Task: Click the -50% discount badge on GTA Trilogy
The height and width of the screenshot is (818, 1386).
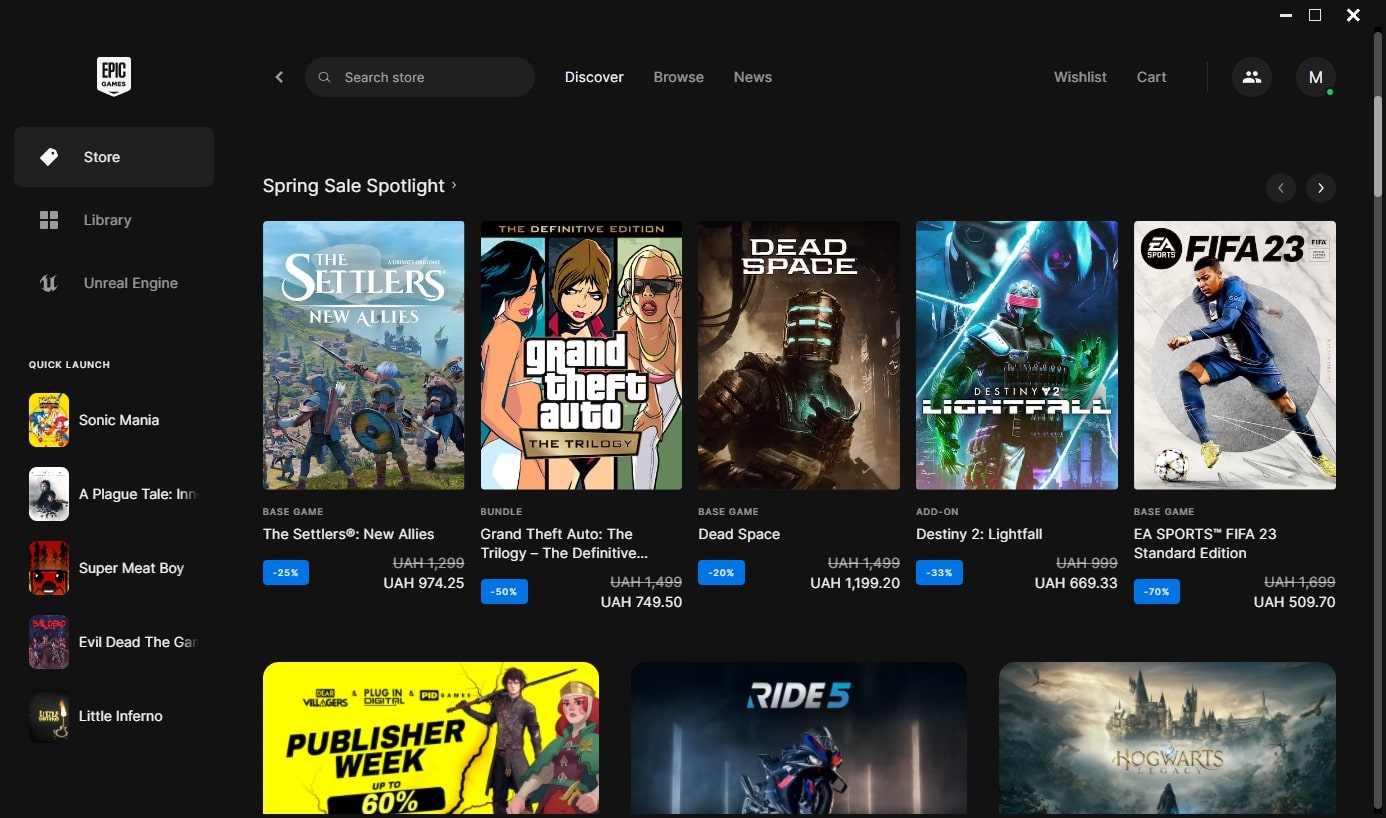Action: pos(504,592)
